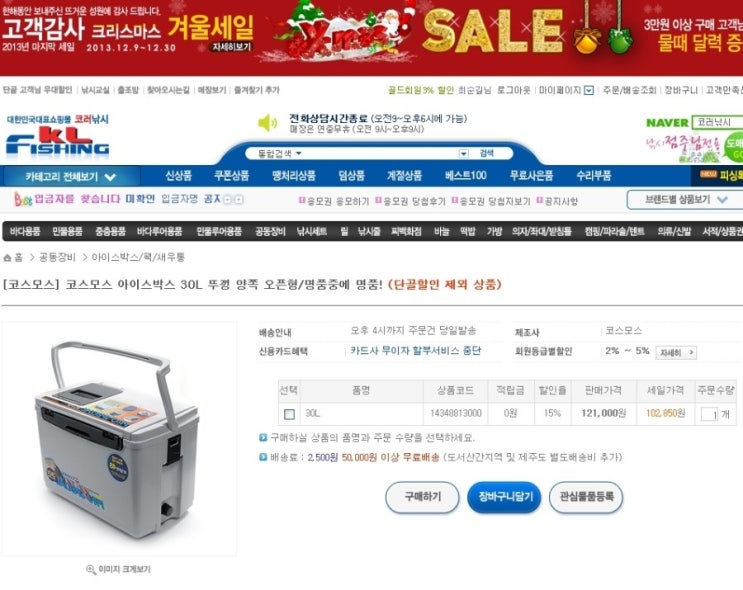Click the KL Fishing logo
The height and width of the screenshot is (590, 743).
(58, 141)
